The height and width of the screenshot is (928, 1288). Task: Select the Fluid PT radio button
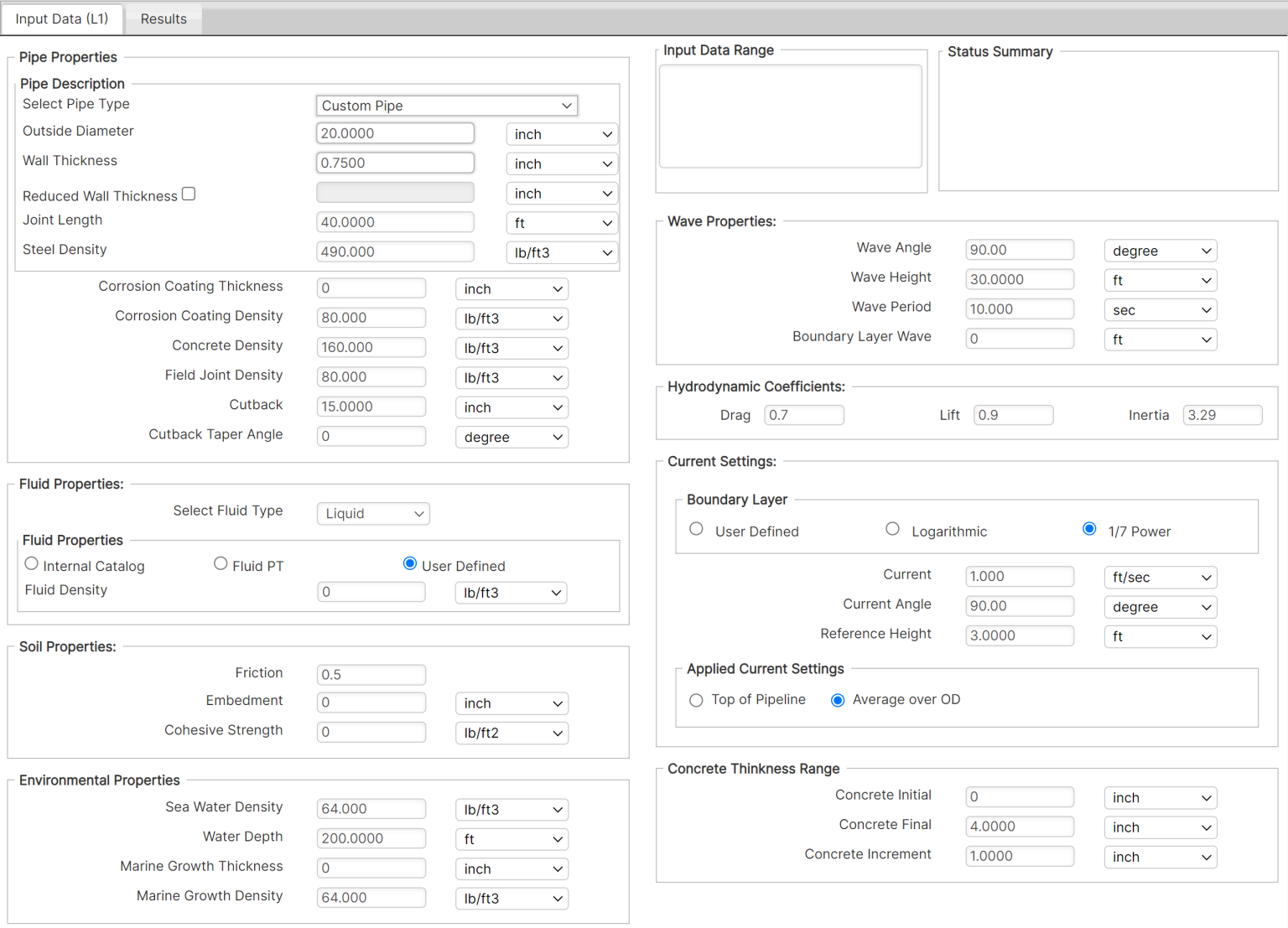point(221,563)
